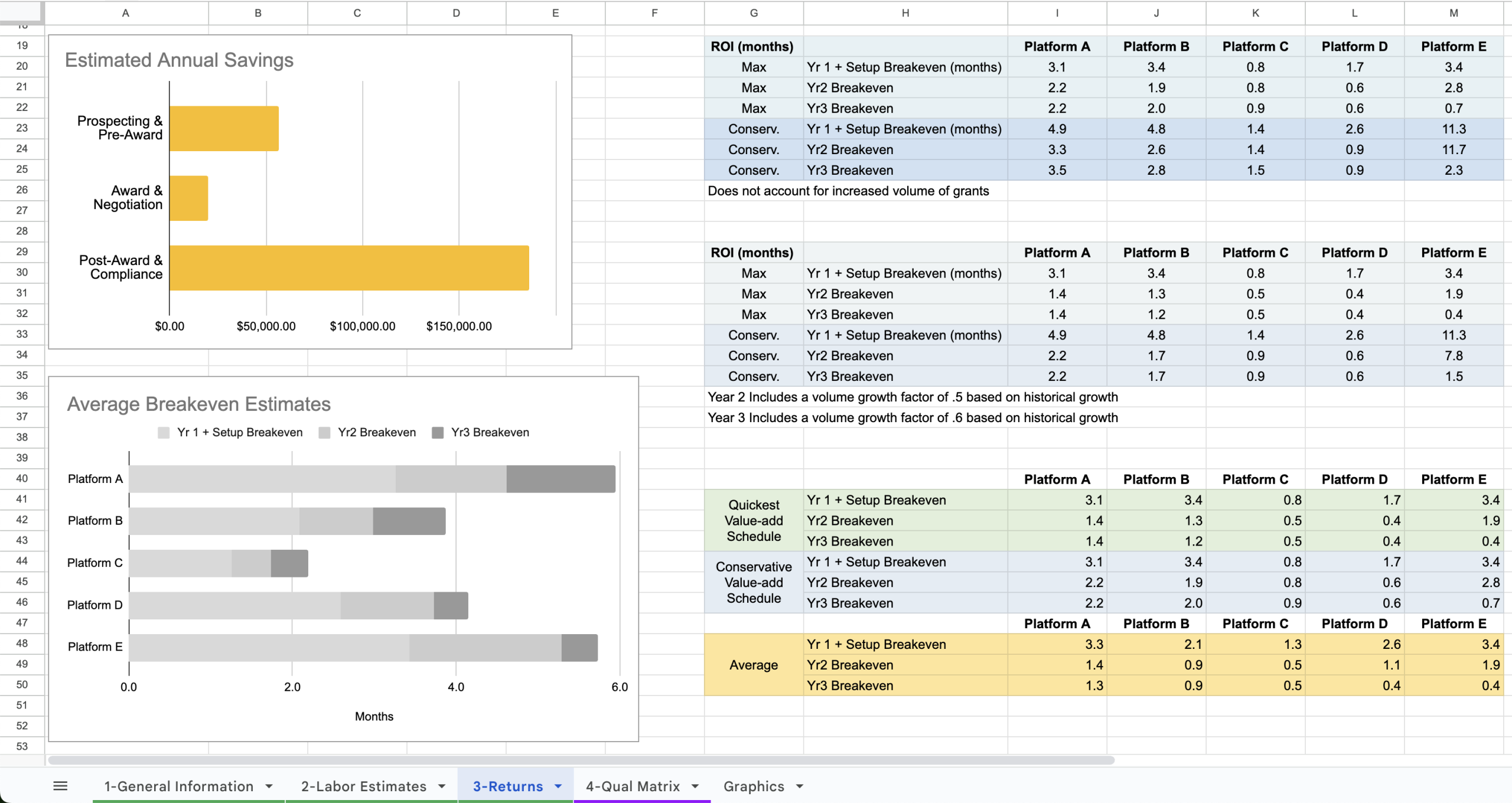This screenshot has width=1512, height=803.
Task: Switch to the 4-Qual Matrix sheet
Action: (x=633, y=786)
